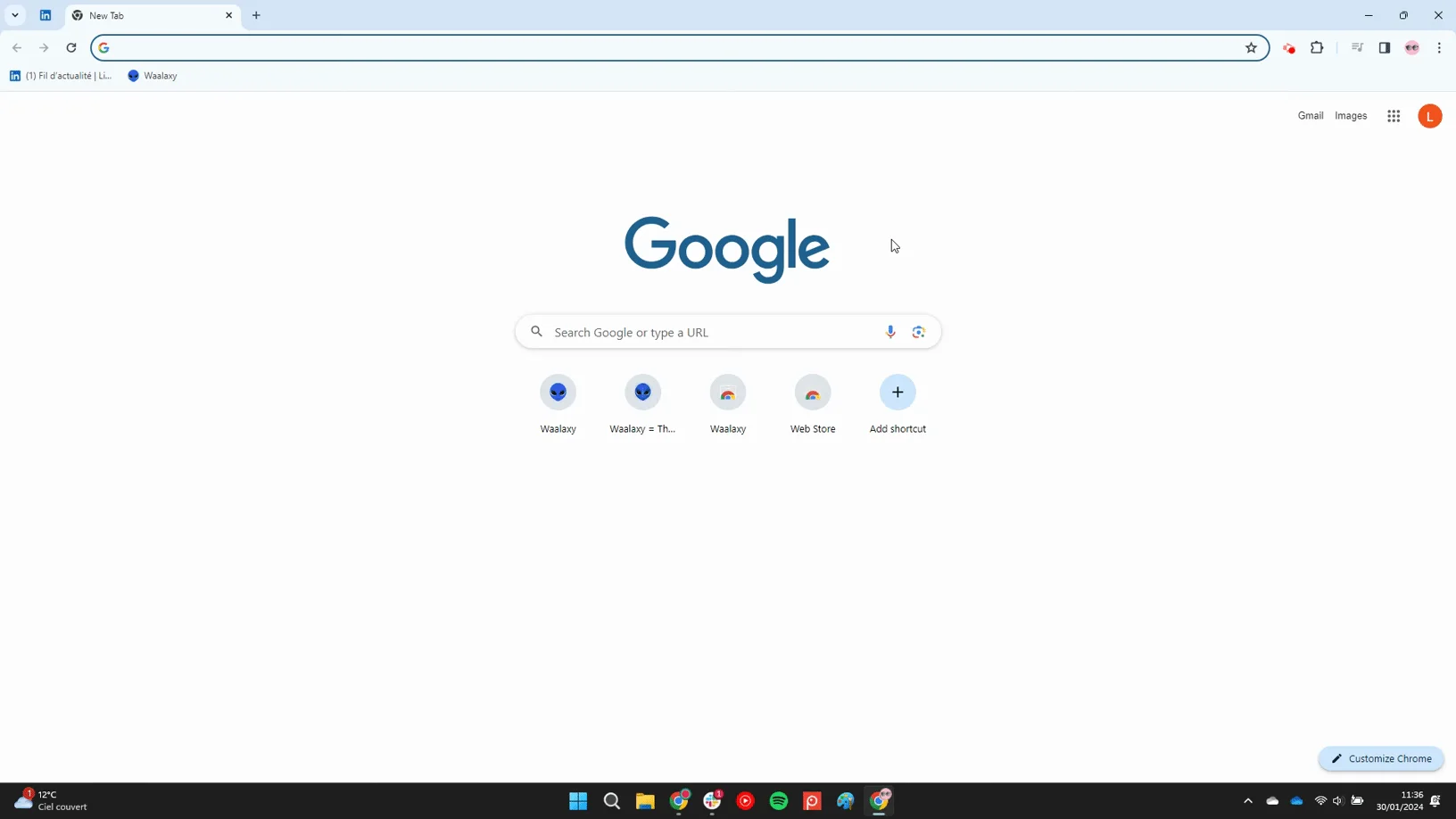Click the browser forward arrow
This screenshot has height=819, width=1456.
click(x=44, y=48)
